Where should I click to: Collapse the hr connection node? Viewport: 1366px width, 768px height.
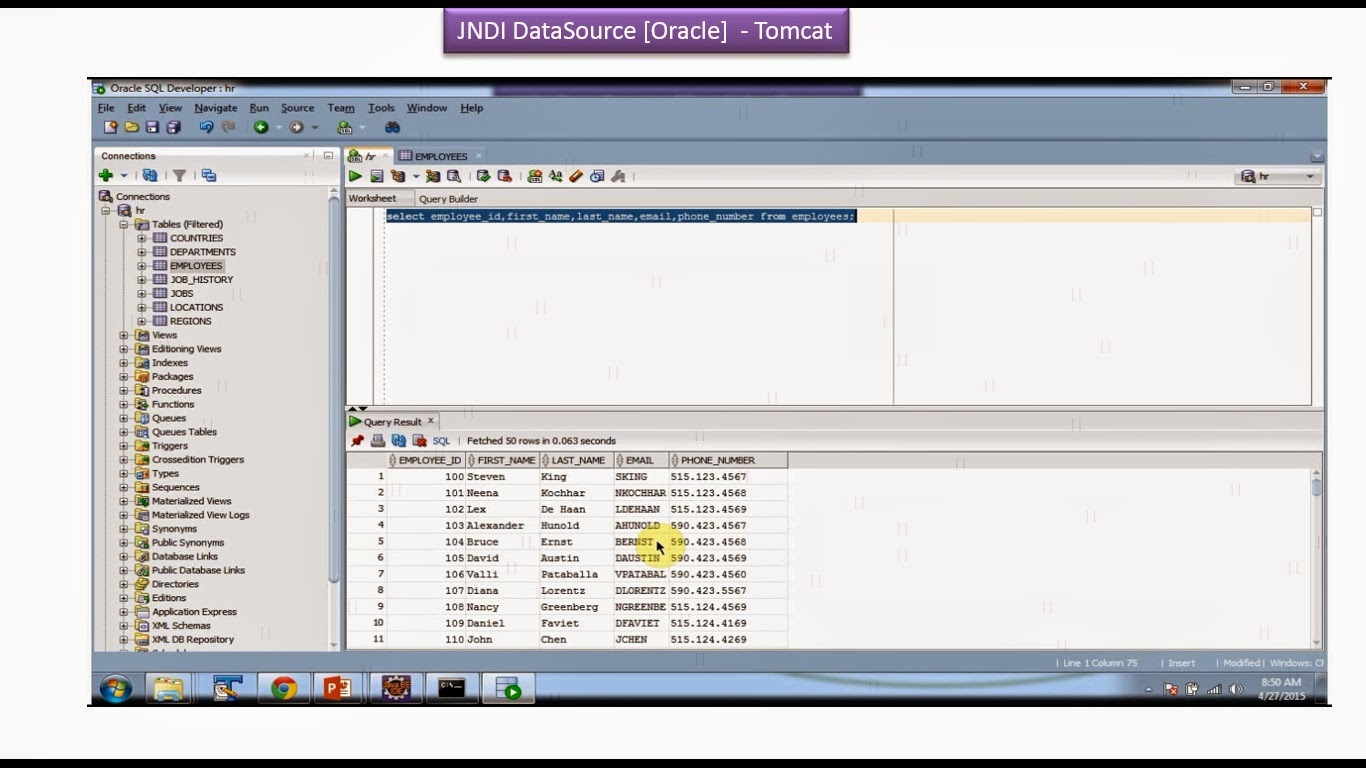coord(106,211)
